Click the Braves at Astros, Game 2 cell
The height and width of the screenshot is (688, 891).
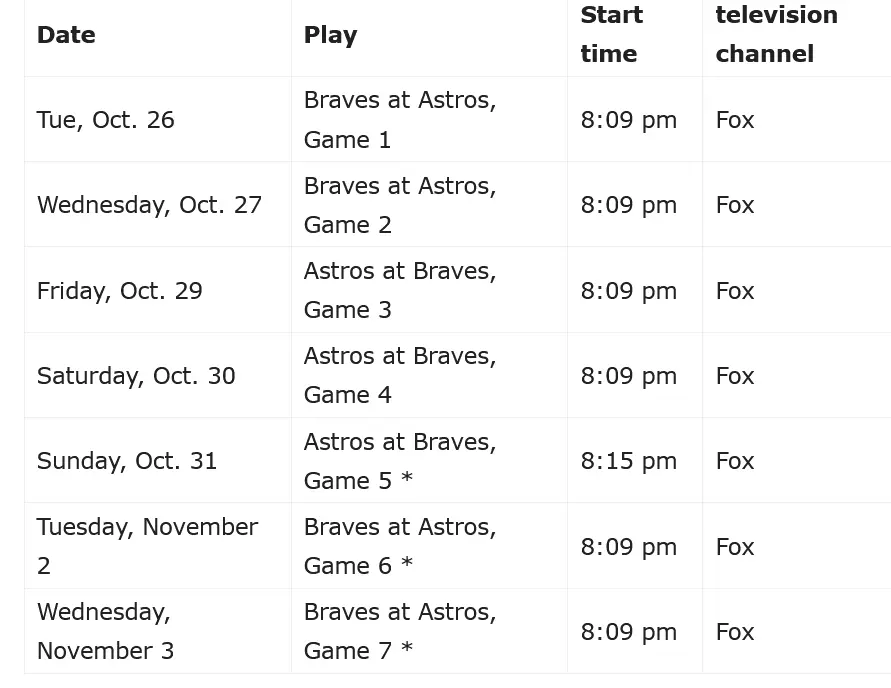(399, 205)
